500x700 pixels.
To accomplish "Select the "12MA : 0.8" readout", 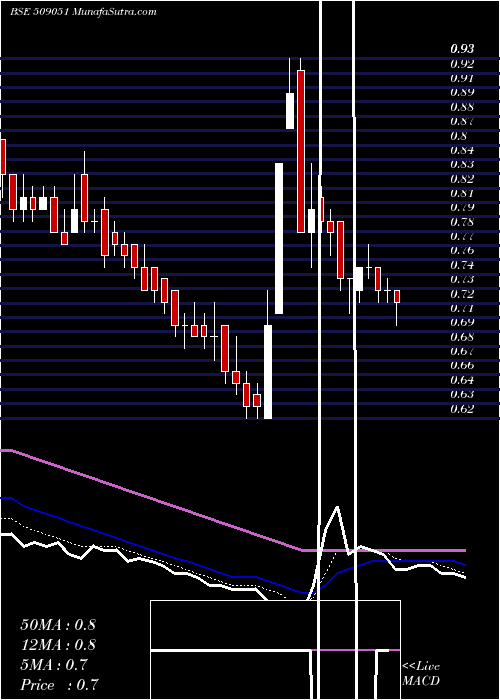I will [x=58, y=645].
